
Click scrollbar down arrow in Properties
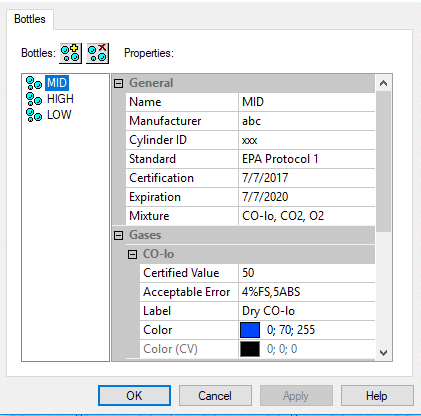pos(383,352)
